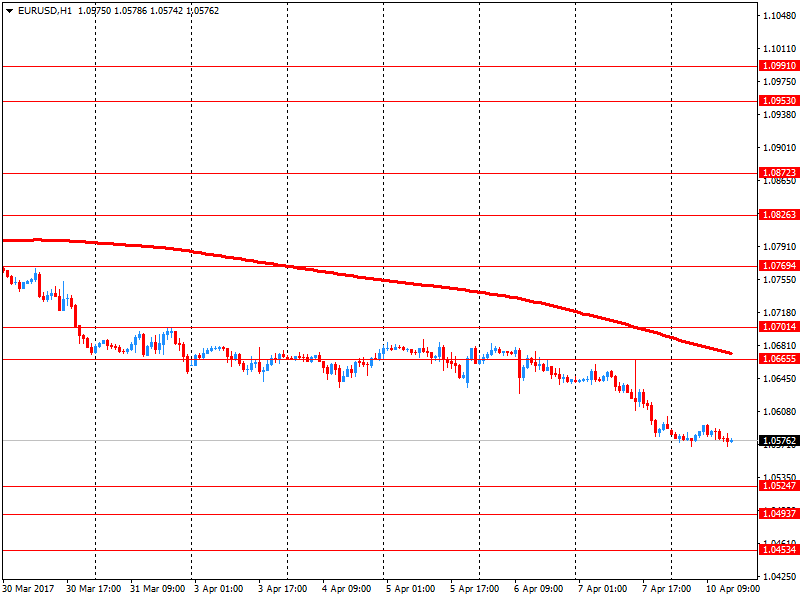
Task: Click the 4 Apr 09:00 time axis label
Action: click(x=347, y=589)
